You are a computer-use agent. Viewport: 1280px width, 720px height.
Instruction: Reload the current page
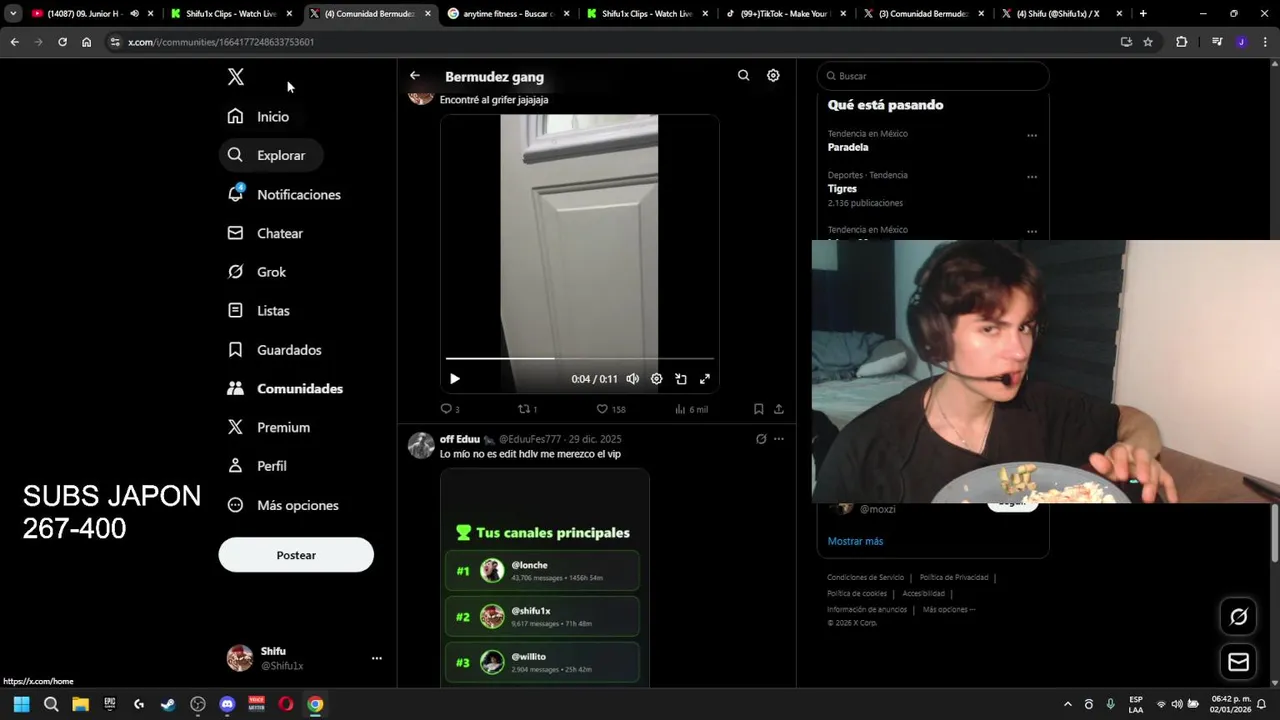tap(62, 42)
